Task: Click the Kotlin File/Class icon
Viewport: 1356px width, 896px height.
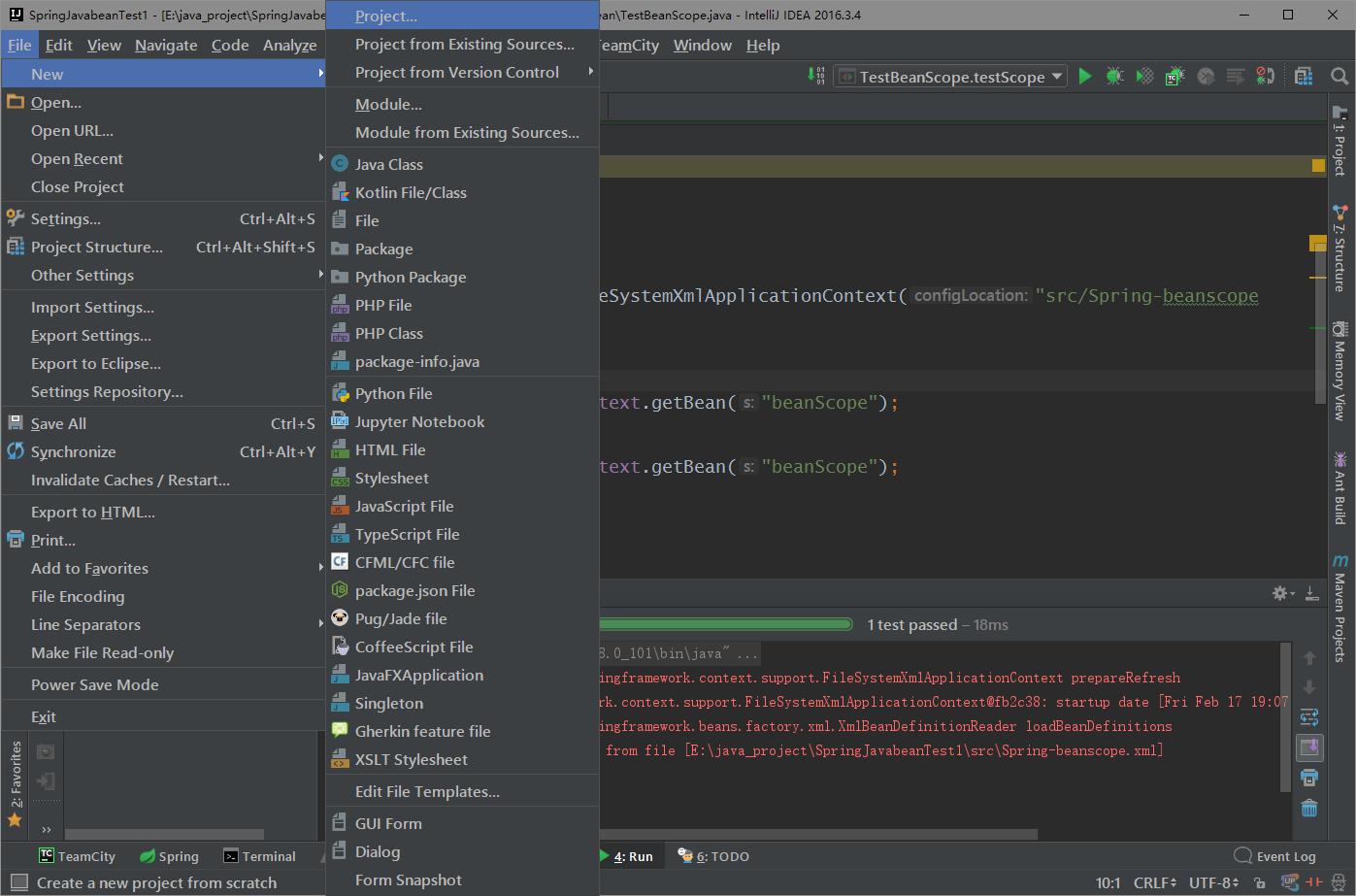Action: 340,192
